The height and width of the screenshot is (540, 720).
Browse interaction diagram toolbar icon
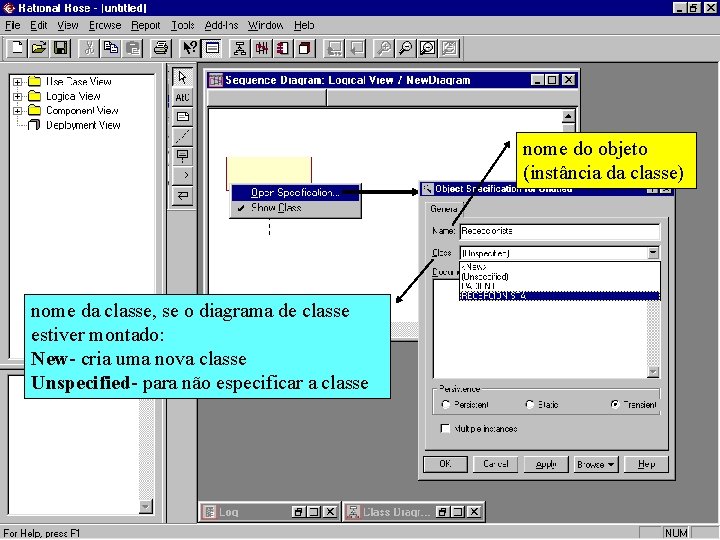pyautogui.click(x=261, y=48)
